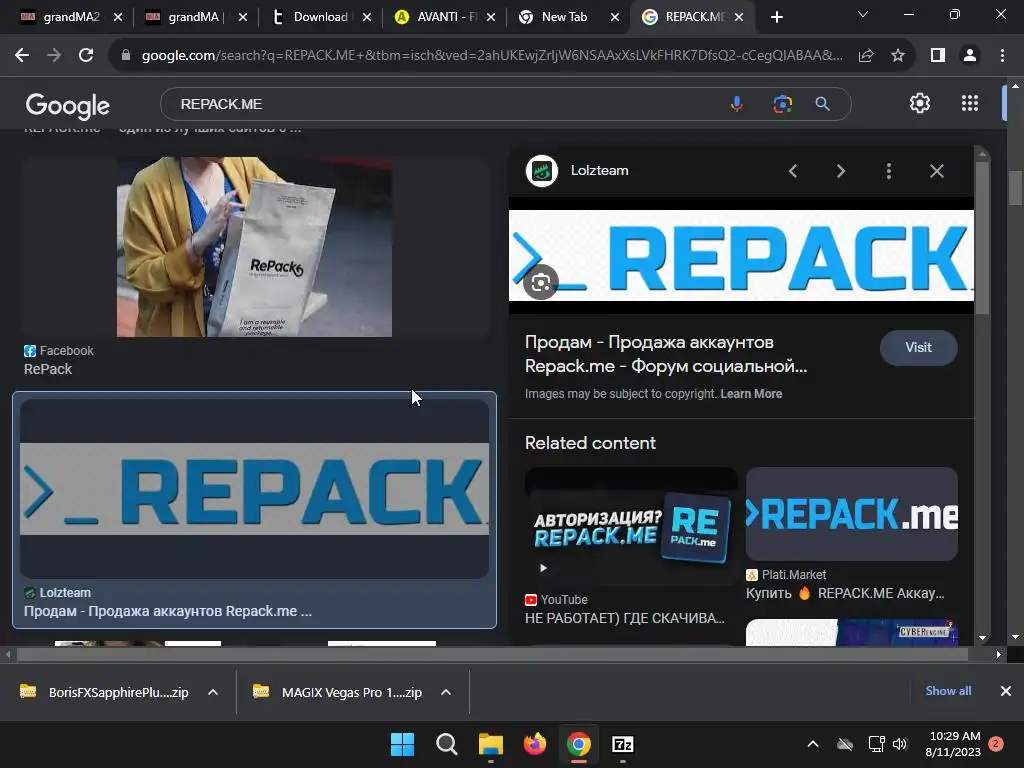Show hidden system tray icons
1024x768 pixels.
tap(812, 744)
